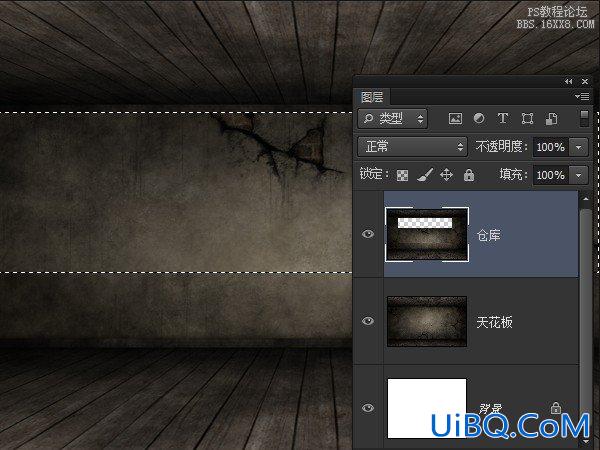The height and width of the screenshot is (450, 600).
Task: Expand the 不透明度 slider arrow
Action: [579, 147]
